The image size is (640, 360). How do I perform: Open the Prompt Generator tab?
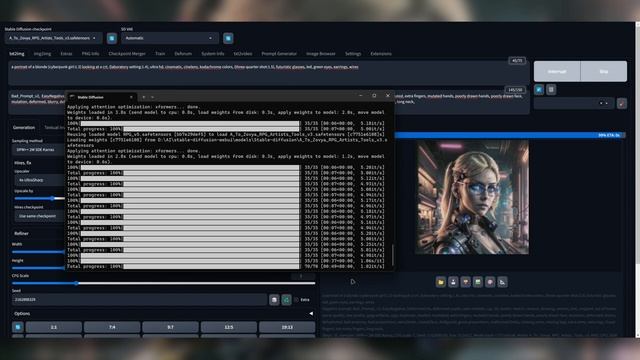point(279,53)
